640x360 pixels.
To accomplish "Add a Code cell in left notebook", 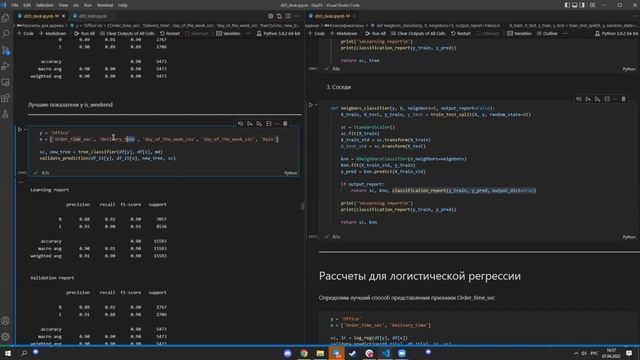I will [25, 33].
